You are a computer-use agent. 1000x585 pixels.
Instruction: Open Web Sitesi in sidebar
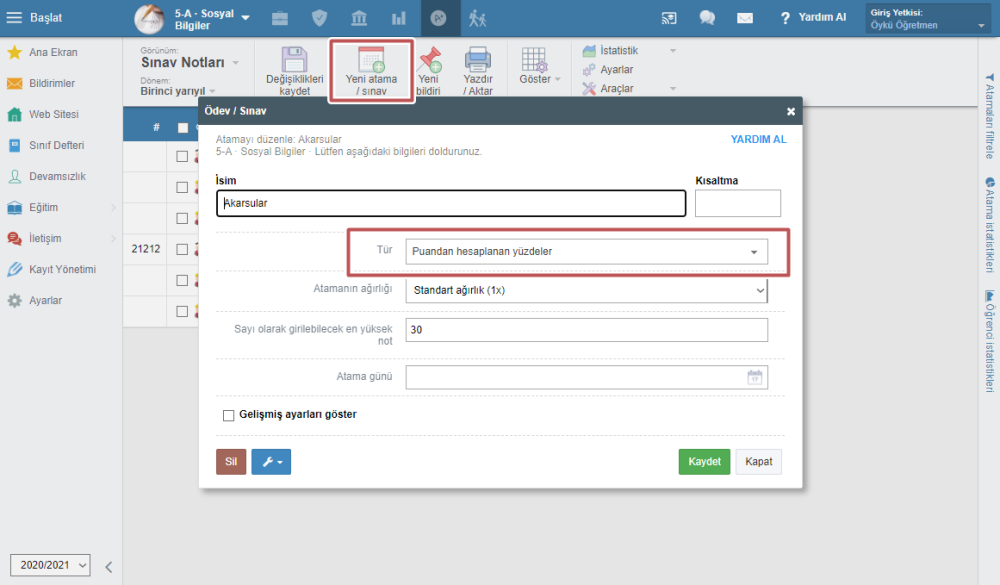[54, 115]
